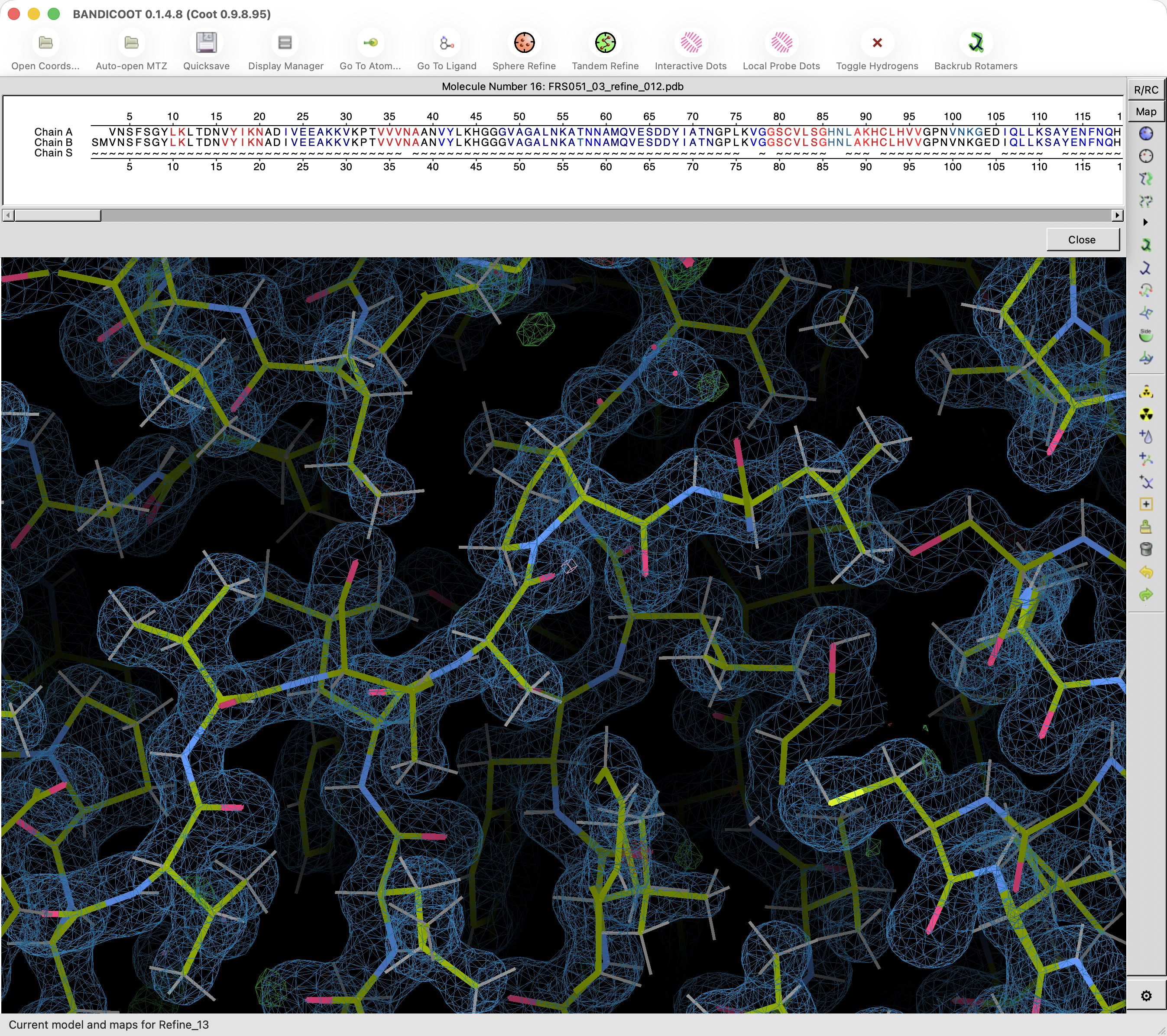Select Edit Chi Angles tool

(1146, 290)
